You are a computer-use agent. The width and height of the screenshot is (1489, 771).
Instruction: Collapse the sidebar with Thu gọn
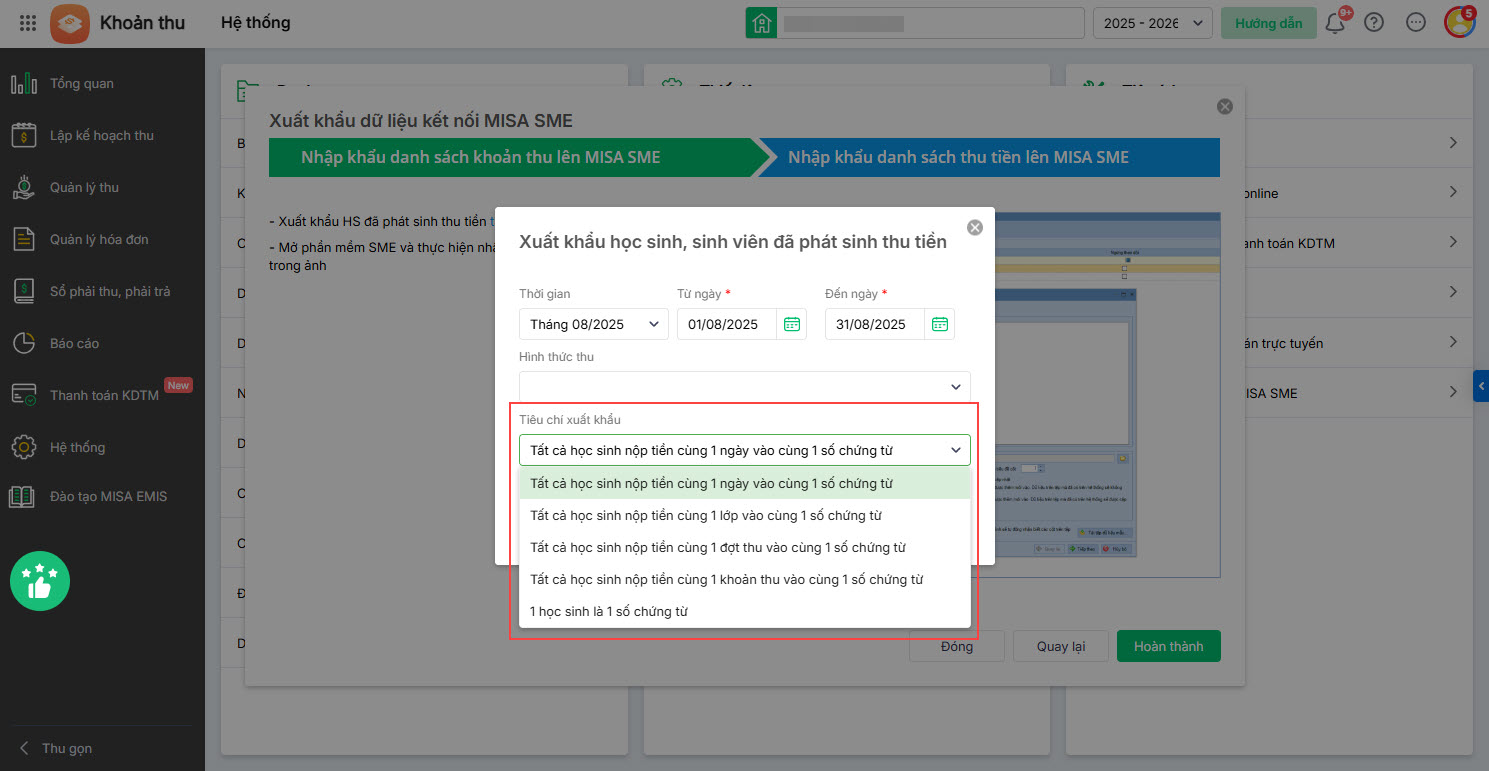(56, 749)
